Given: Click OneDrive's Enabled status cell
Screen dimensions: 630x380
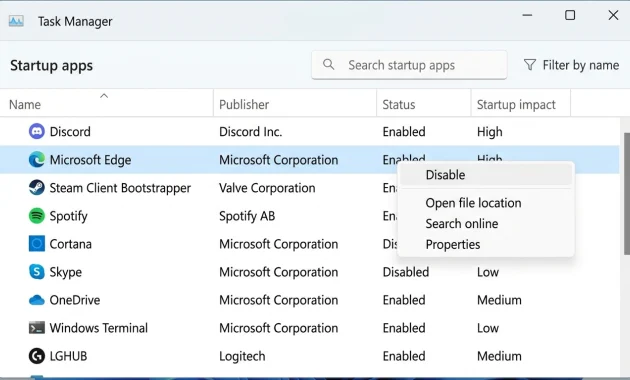Looking at the screenshot, I should [404, 300].
